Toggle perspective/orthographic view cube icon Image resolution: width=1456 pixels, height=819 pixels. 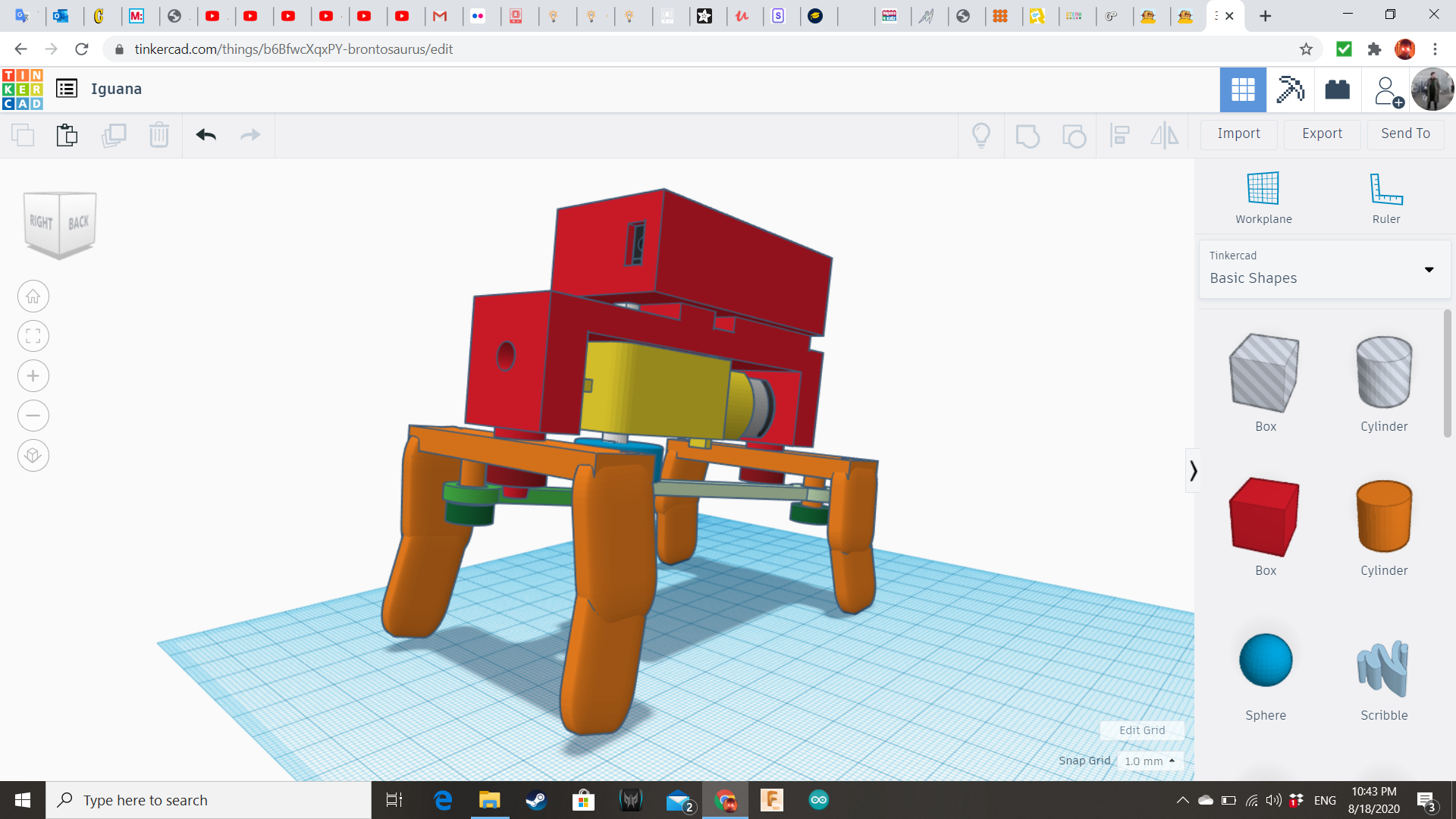(33, 456)
